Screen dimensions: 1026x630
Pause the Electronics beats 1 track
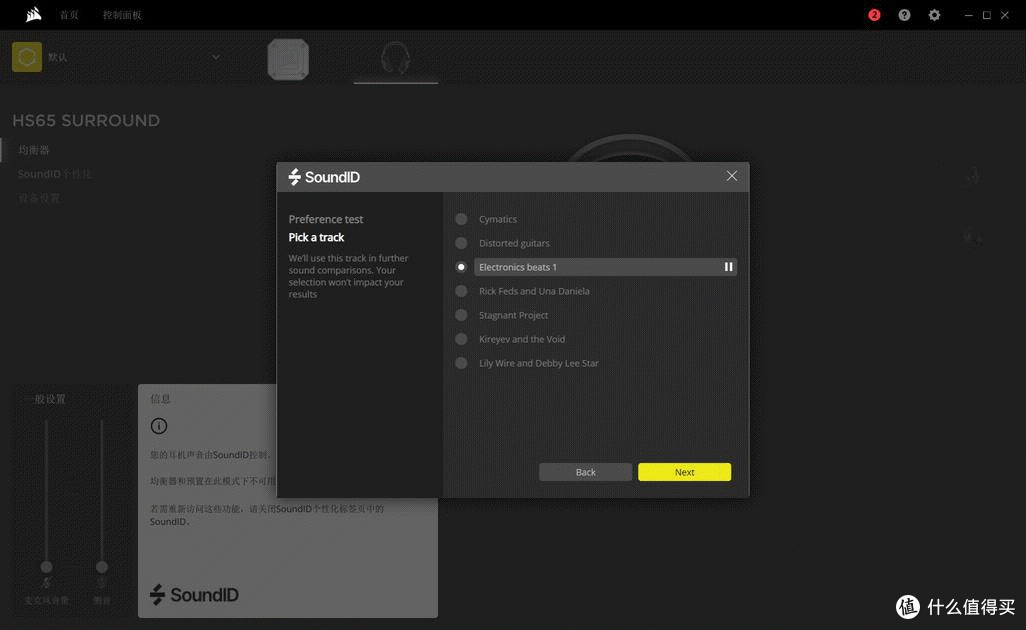[x=728, y=267]
